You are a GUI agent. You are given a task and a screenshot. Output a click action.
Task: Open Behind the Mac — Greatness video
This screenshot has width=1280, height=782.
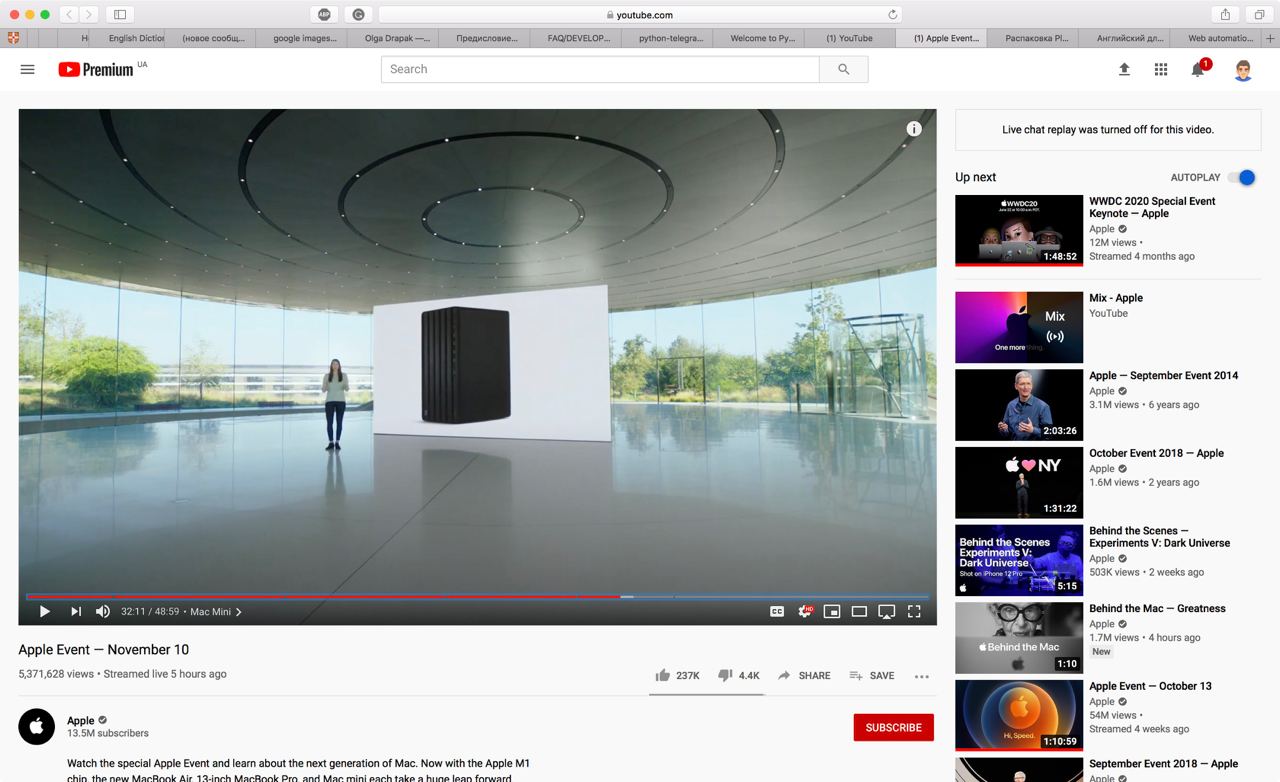tap(1157, 608)
